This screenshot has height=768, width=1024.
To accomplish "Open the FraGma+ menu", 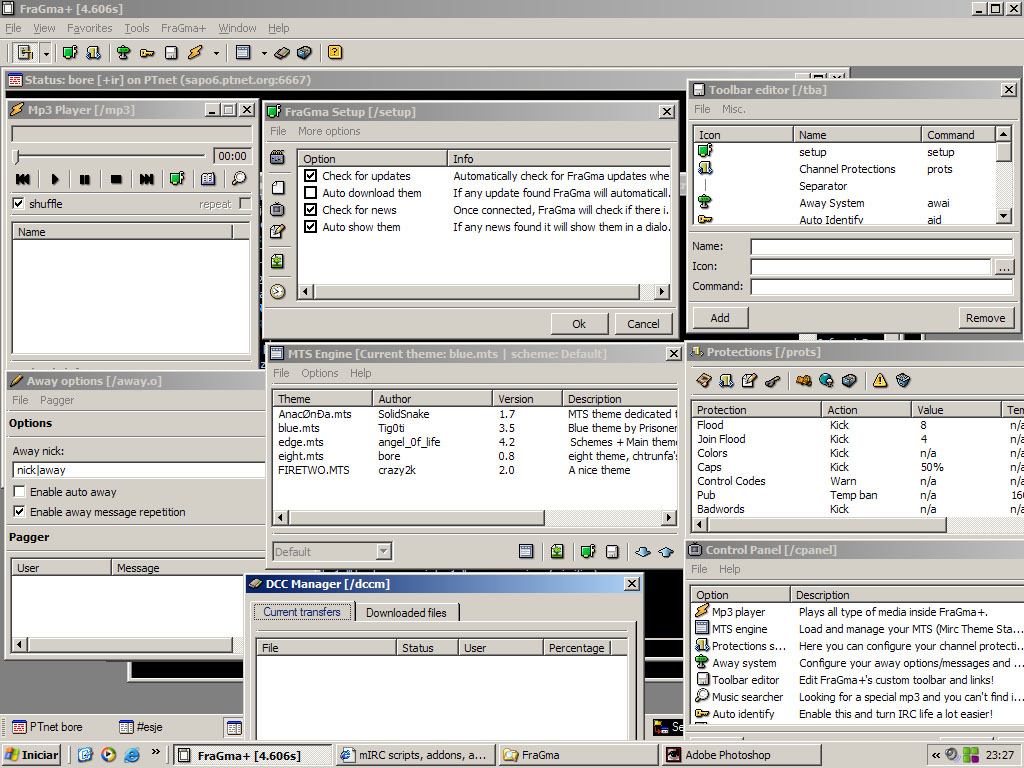I will click(184, 28).
